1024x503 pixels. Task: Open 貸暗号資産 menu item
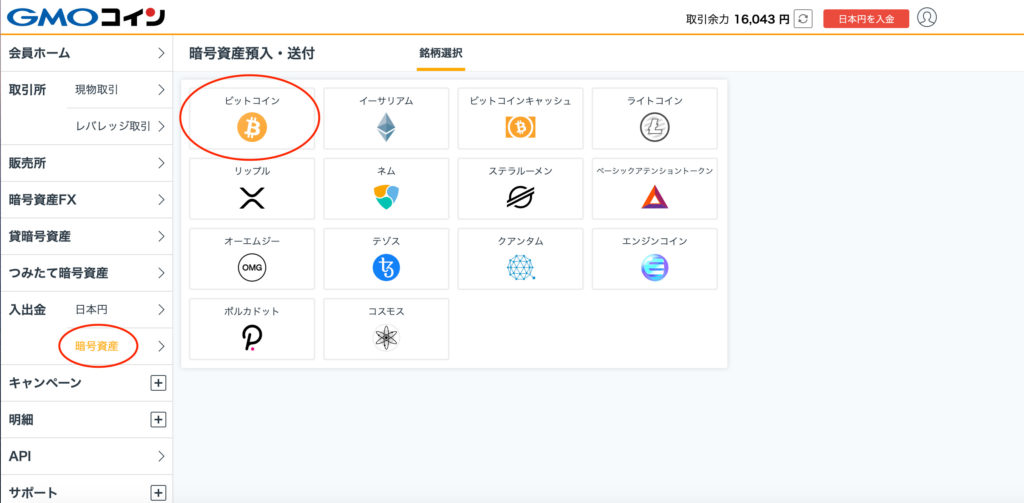pos(86,236)
